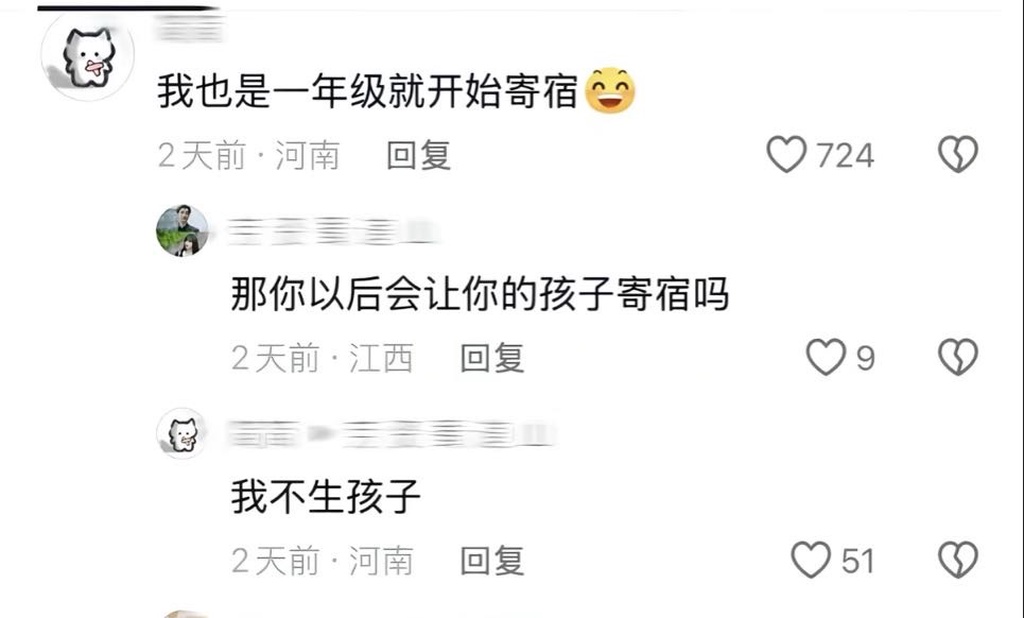The image size is (1024, 618).
Task: Dislike the "我不生孩子" reply
Action: coord(958,560)
